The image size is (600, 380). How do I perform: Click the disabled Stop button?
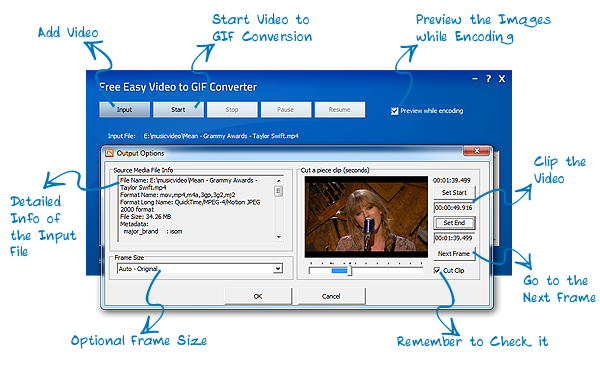(232, 109)
